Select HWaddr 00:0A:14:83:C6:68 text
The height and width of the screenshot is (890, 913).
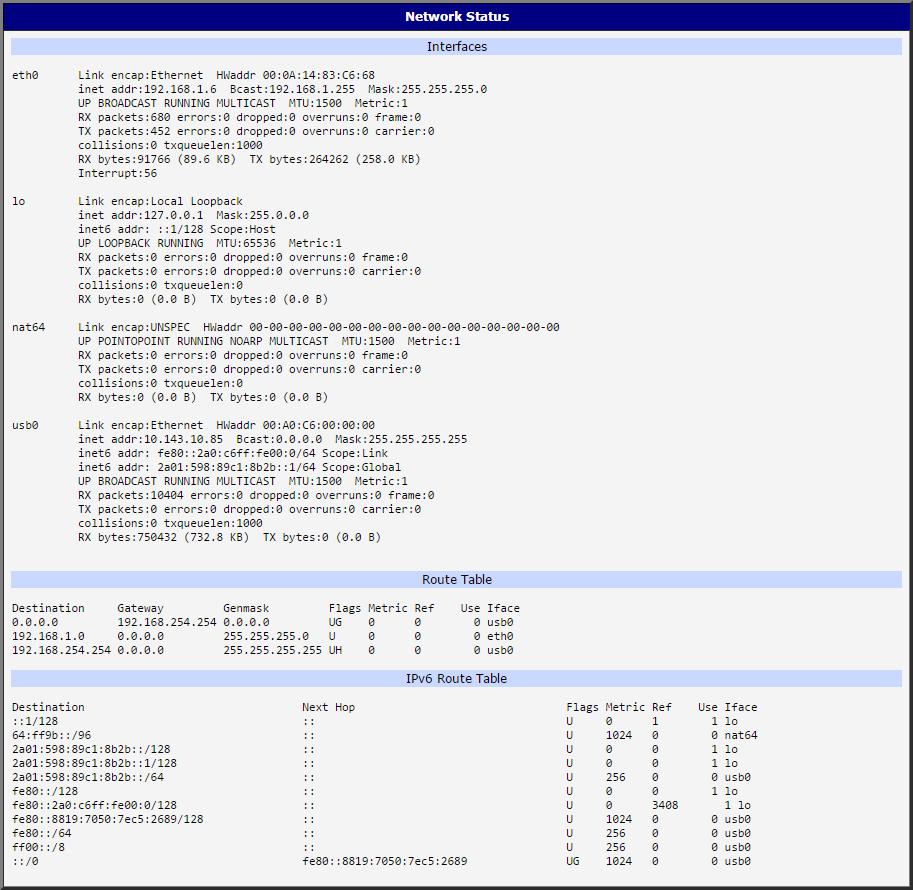(x=295, y=75)
